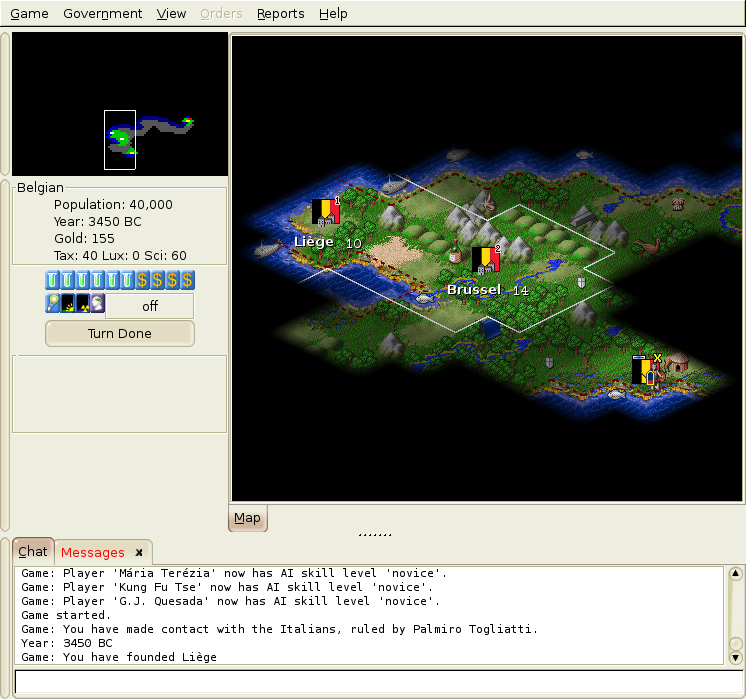The height and width of the screenshot is (699, 746).
Task: Click 'Year: 3450 BC' line in messages log
Action: (x=67, y=643)
